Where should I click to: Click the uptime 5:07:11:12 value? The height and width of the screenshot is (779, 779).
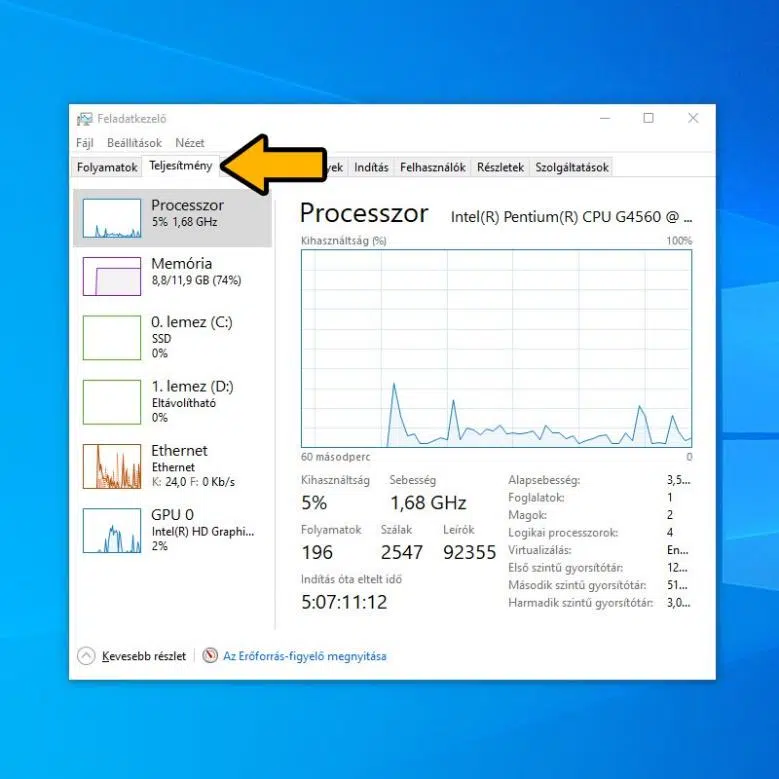tap(344, 602)
